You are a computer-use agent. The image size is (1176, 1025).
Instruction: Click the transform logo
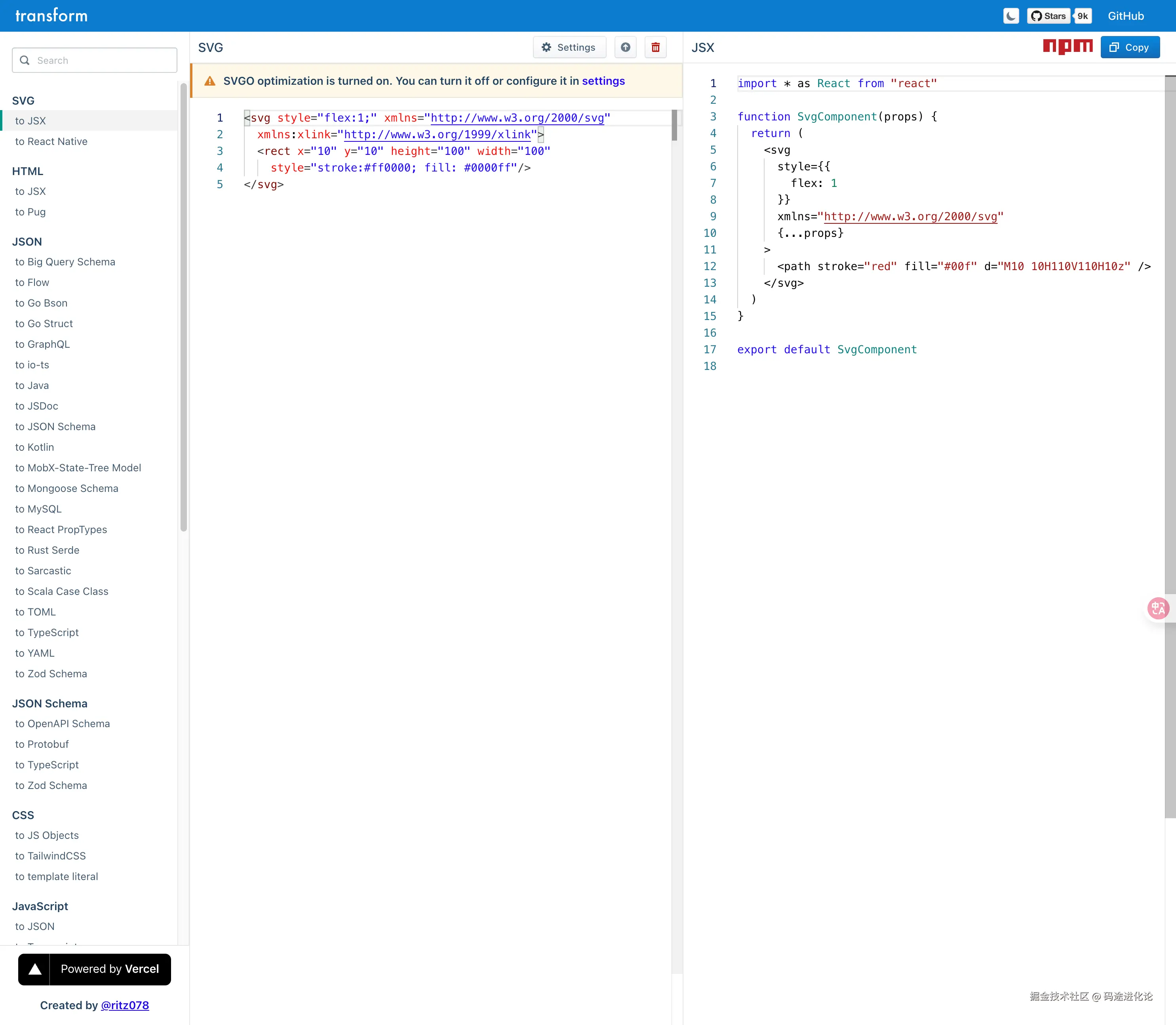(51, 15)
